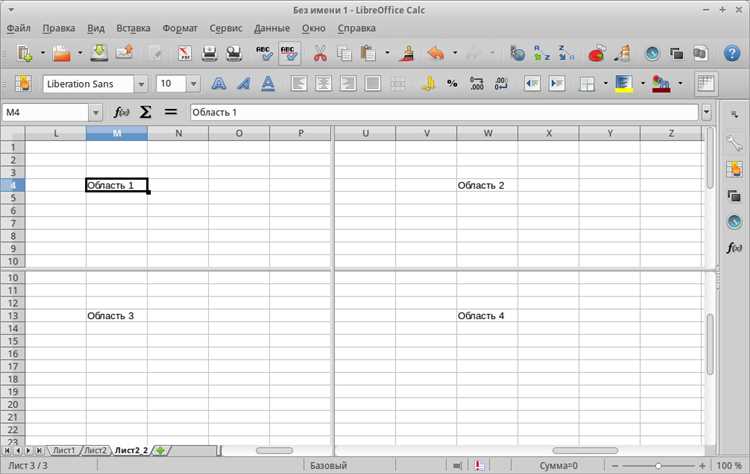The image size is (750, 474).
Task: Adjust the zoom slider handle in the status bar
Action: 658,465
